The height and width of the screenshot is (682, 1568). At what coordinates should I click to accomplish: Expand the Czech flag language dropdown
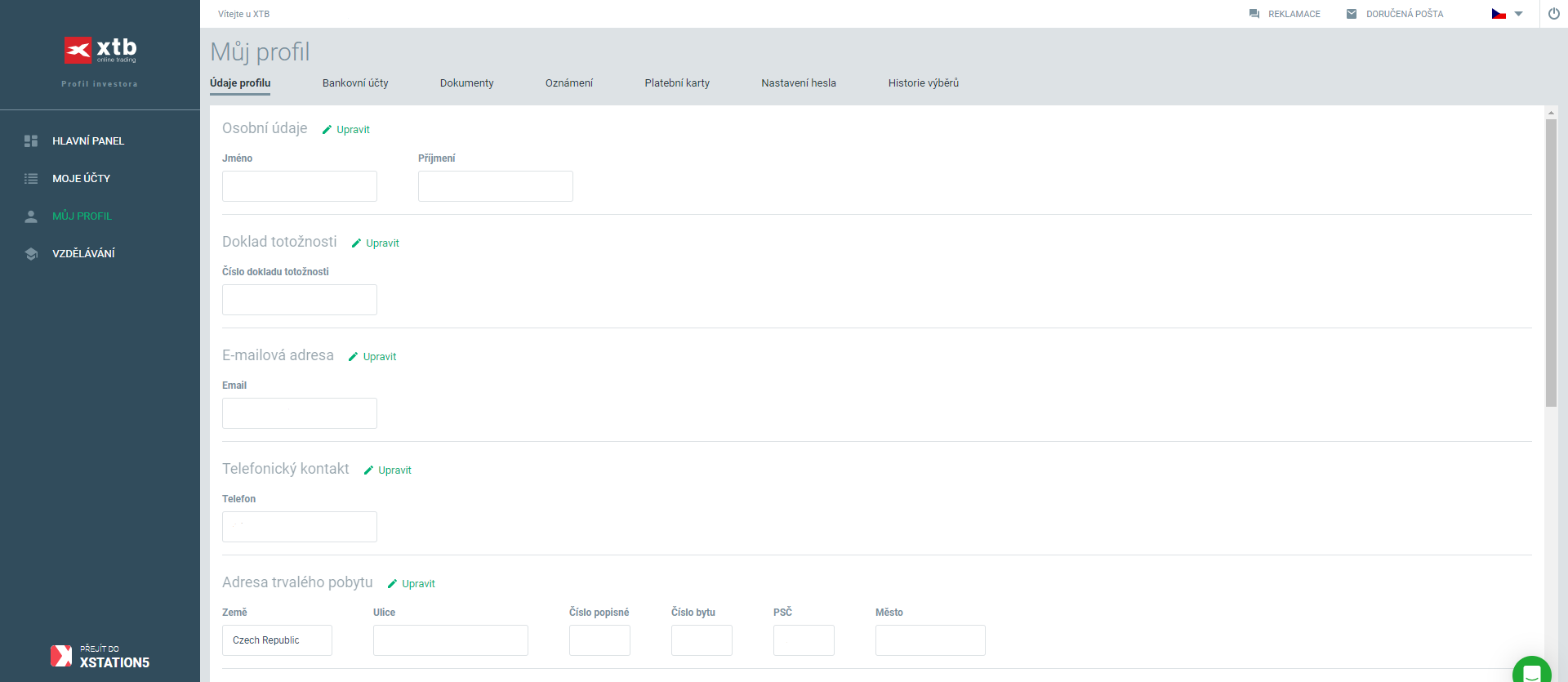pyautogui.click(x=1507, y=14)
